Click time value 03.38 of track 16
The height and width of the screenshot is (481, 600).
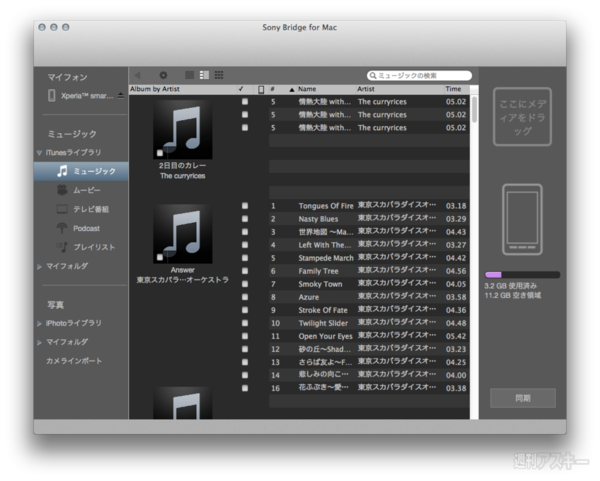(456, 388)
